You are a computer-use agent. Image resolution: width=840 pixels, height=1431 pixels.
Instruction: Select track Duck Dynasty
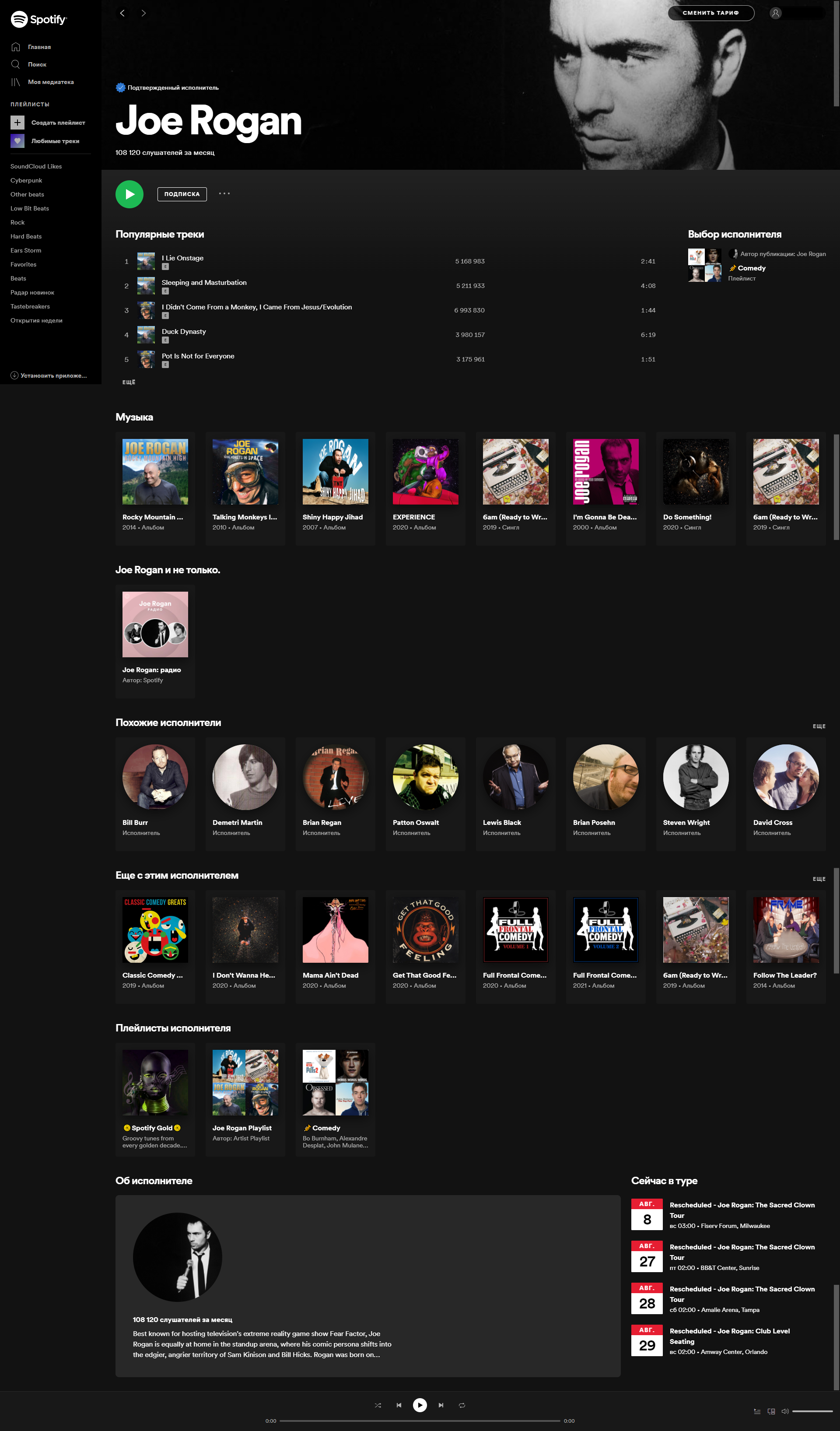pyautogui.click(x=389, y=334)
